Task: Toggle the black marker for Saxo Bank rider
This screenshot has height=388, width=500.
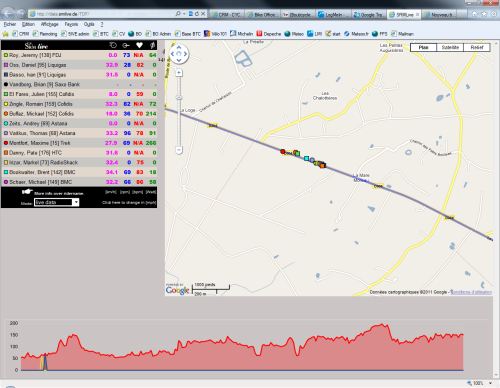Action: [x=6, y=84]
